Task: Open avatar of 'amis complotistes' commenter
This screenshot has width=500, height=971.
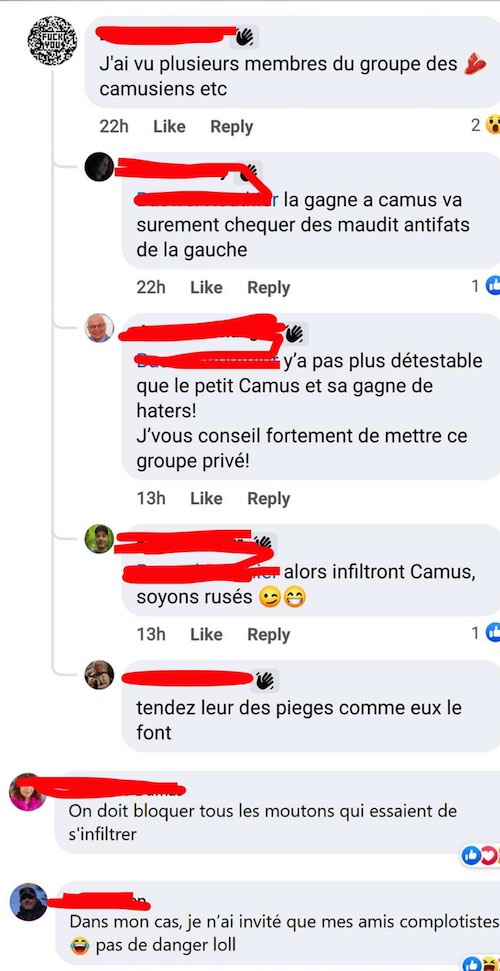Action: coord(28,902)
